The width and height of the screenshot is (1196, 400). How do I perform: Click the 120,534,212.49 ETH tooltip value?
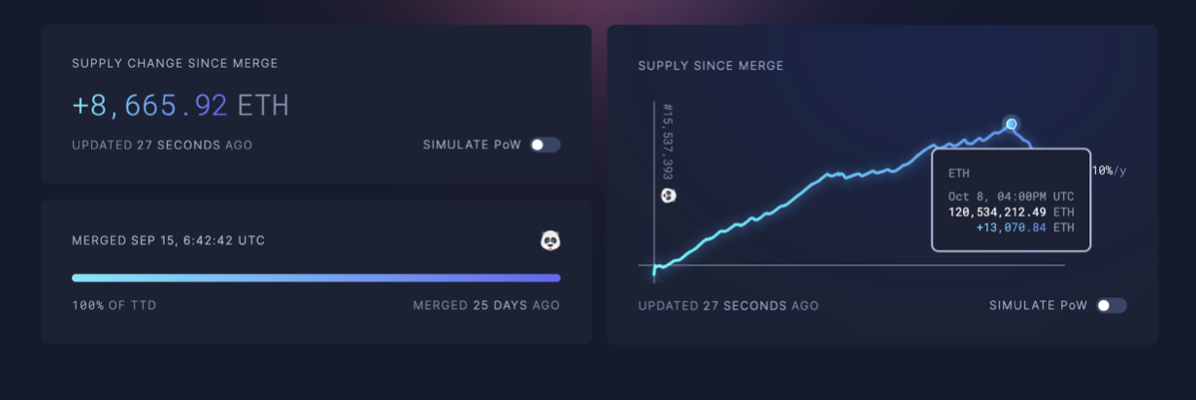pyautogui.click(x=1011, y=211)
